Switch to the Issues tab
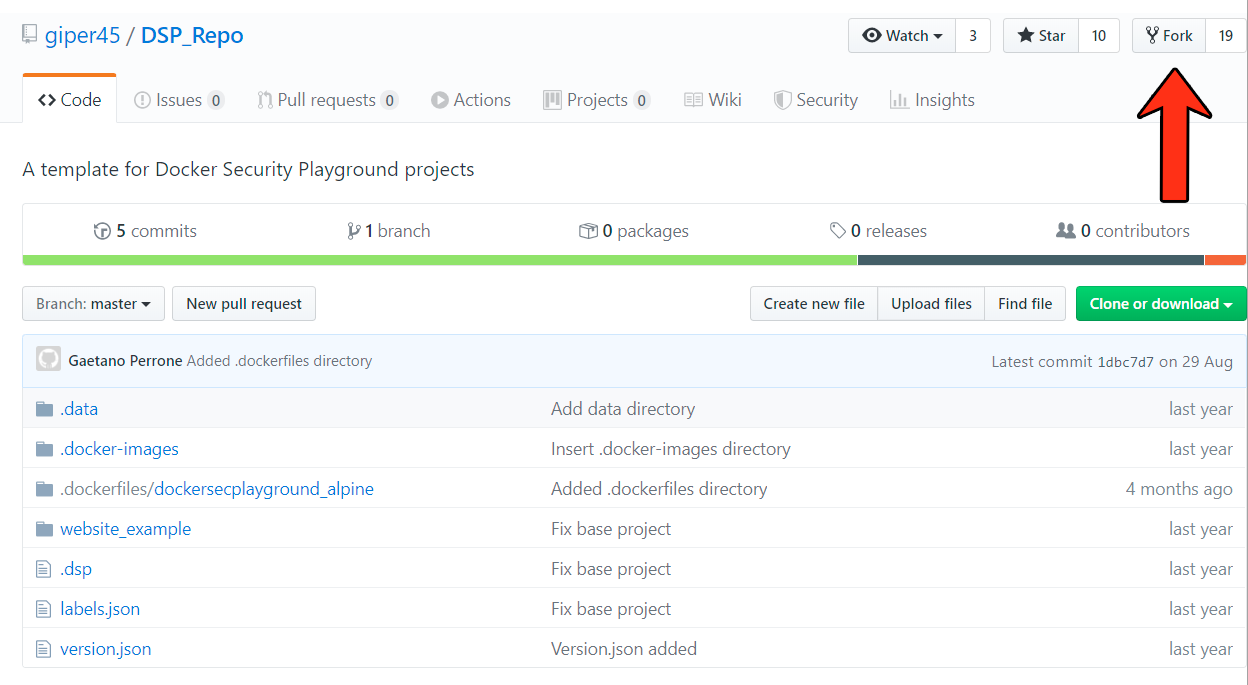Image resolution: width=1248 pixels, height=685 pixels. click(179, 100)
